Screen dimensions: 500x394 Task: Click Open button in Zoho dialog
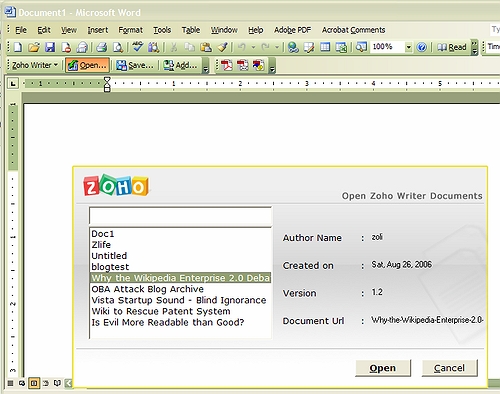pyautogui.click(x=383, y=368)
